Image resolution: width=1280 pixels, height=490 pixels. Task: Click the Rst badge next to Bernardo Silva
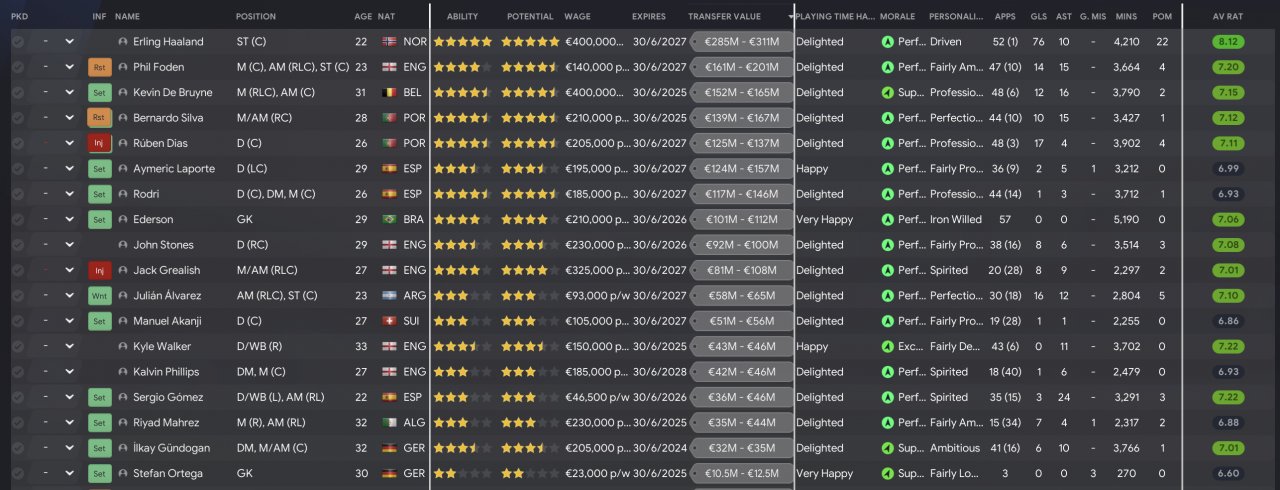pyautogui.click(x=99, y=118)
